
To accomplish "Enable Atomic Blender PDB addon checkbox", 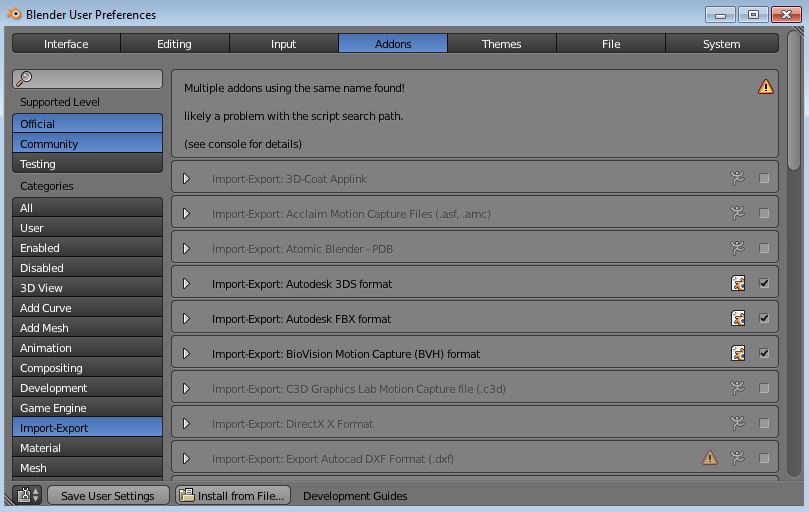I will click(x=764, y=248).
